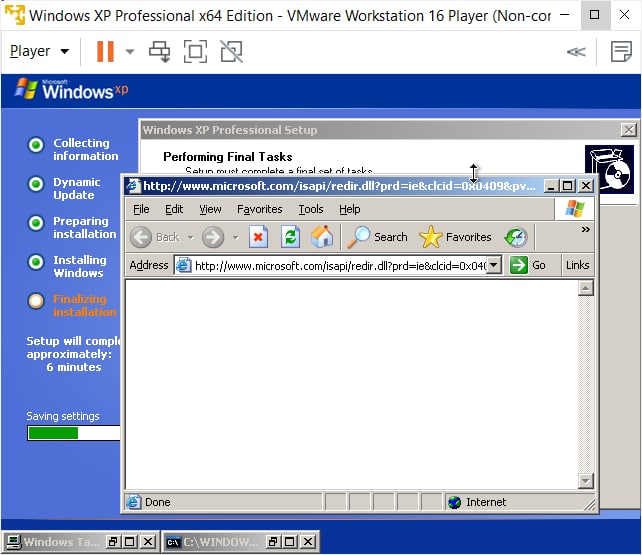Close the Windows XP Professional Setup dialog
The image size is (642, 555).
pyautogui.click(x=628, y=130)
